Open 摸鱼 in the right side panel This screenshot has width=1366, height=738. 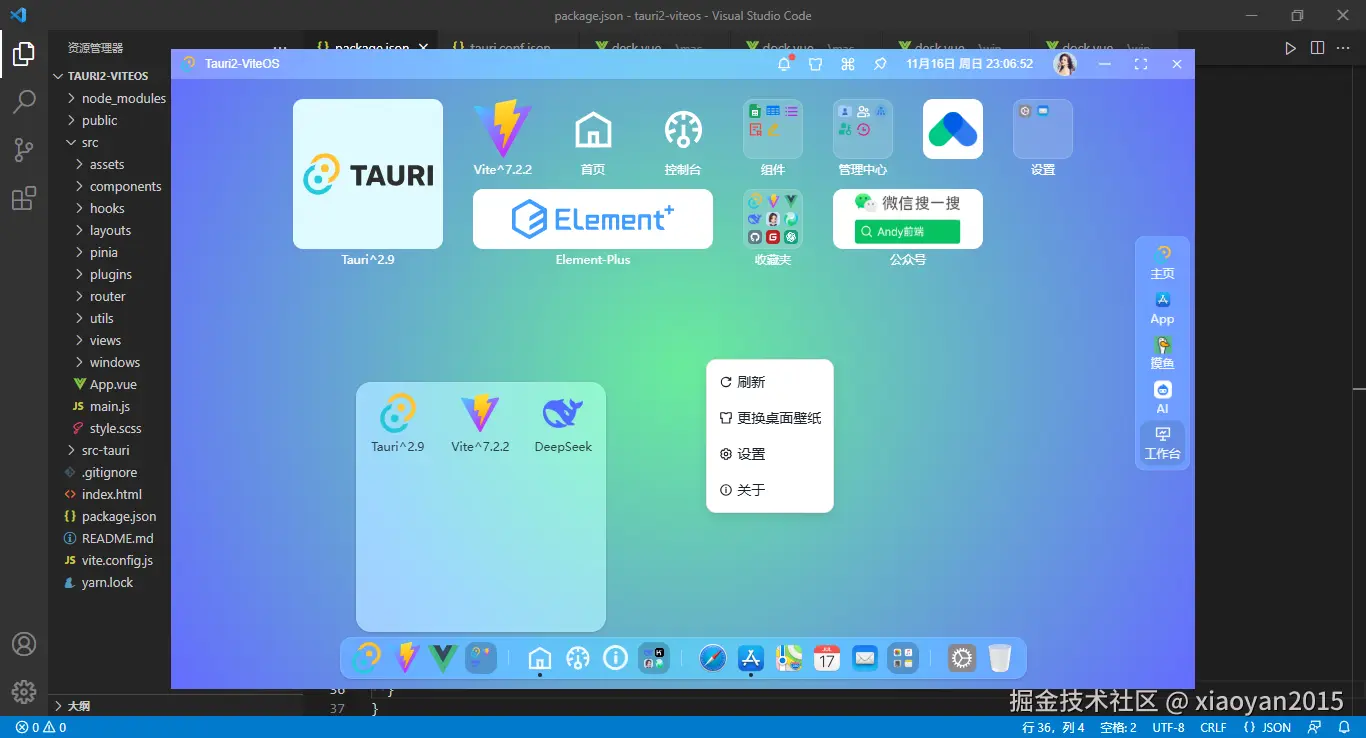(x=1162, y=353)
